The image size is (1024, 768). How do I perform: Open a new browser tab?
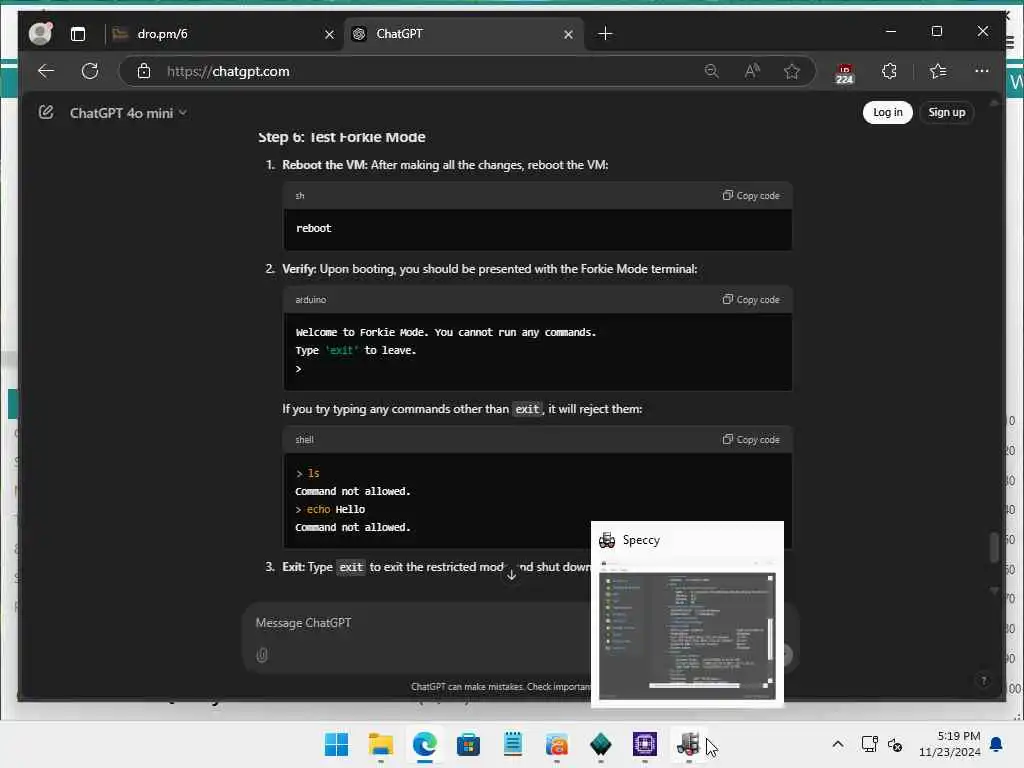tap(605, 34)
